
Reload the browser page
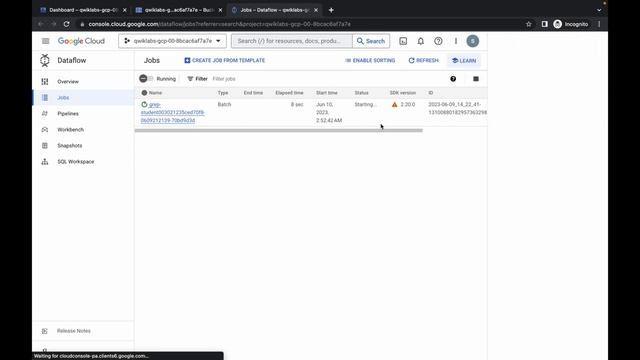67,24
